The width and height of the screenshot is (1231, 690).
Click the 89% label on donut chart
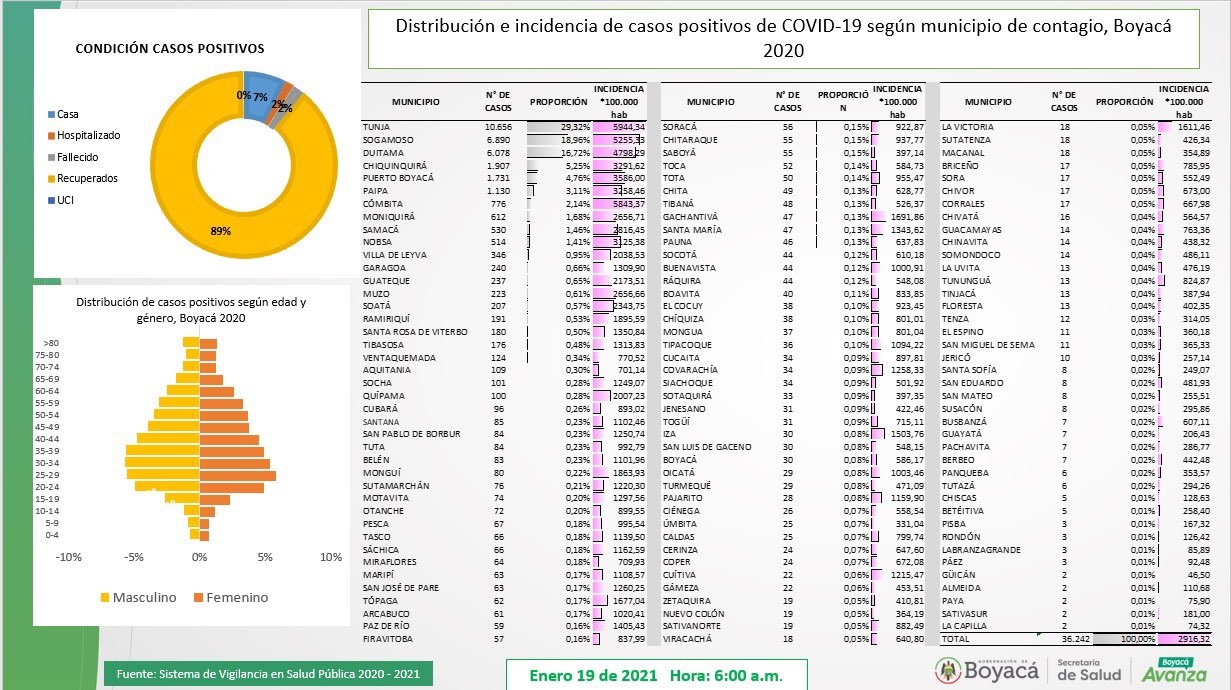coord(221,230)
